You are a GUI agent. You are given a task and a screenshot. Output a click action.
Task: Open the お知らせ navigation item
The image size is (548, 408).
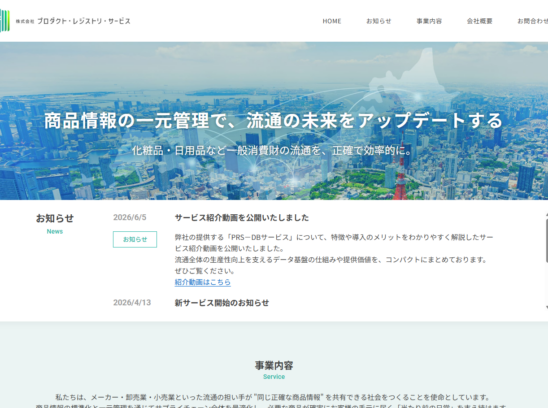378,21
